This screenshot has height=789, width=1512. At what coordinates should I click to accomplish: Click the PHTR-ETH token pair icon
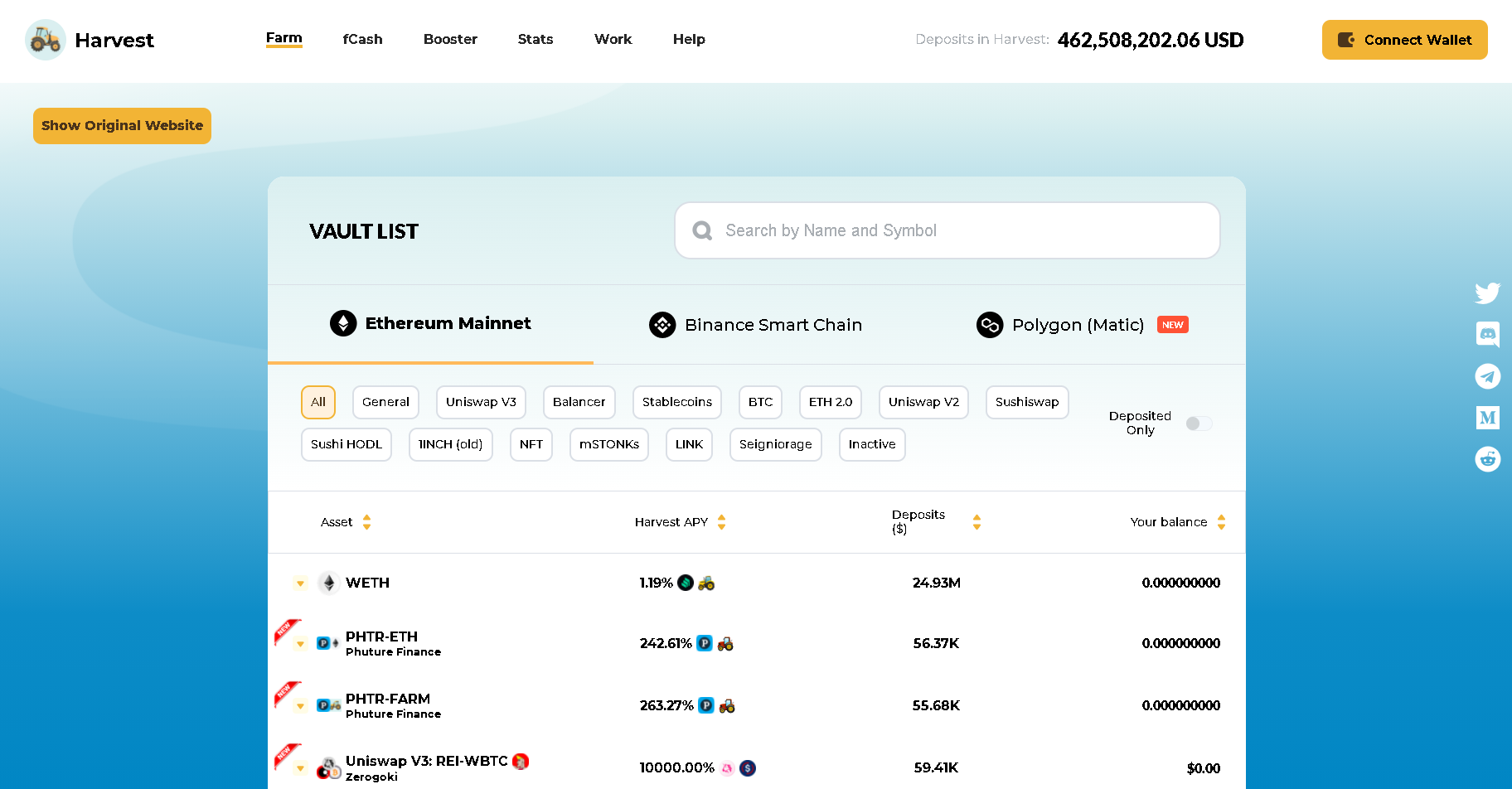[327, 643]
